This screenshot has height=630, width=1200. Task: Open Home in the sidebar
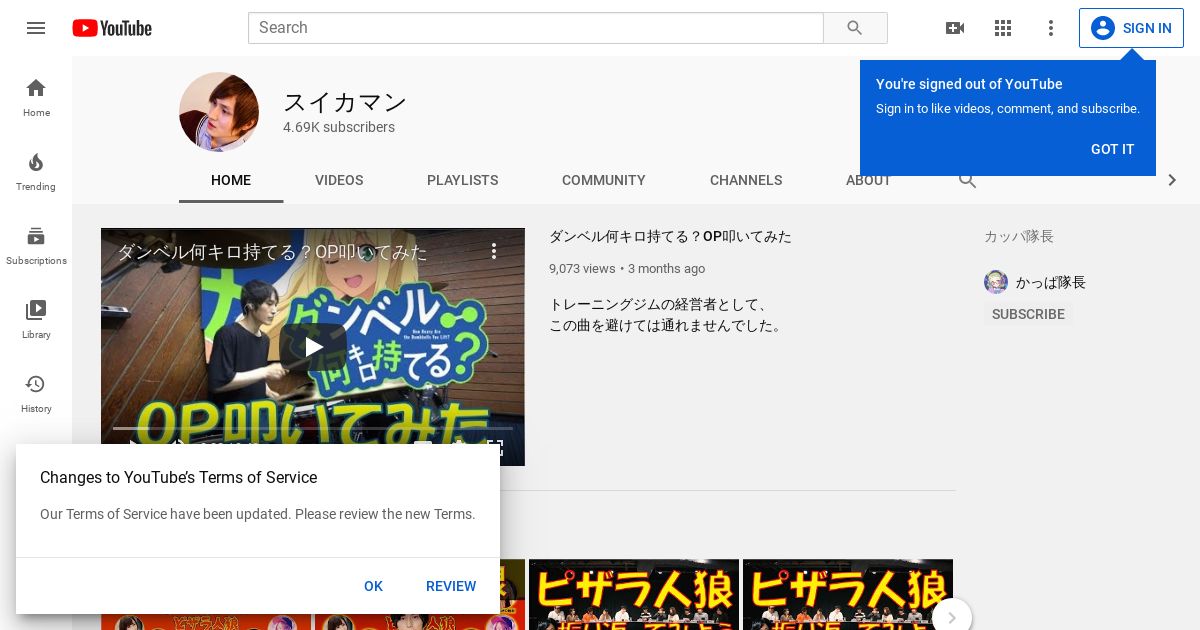click(36, 97)
